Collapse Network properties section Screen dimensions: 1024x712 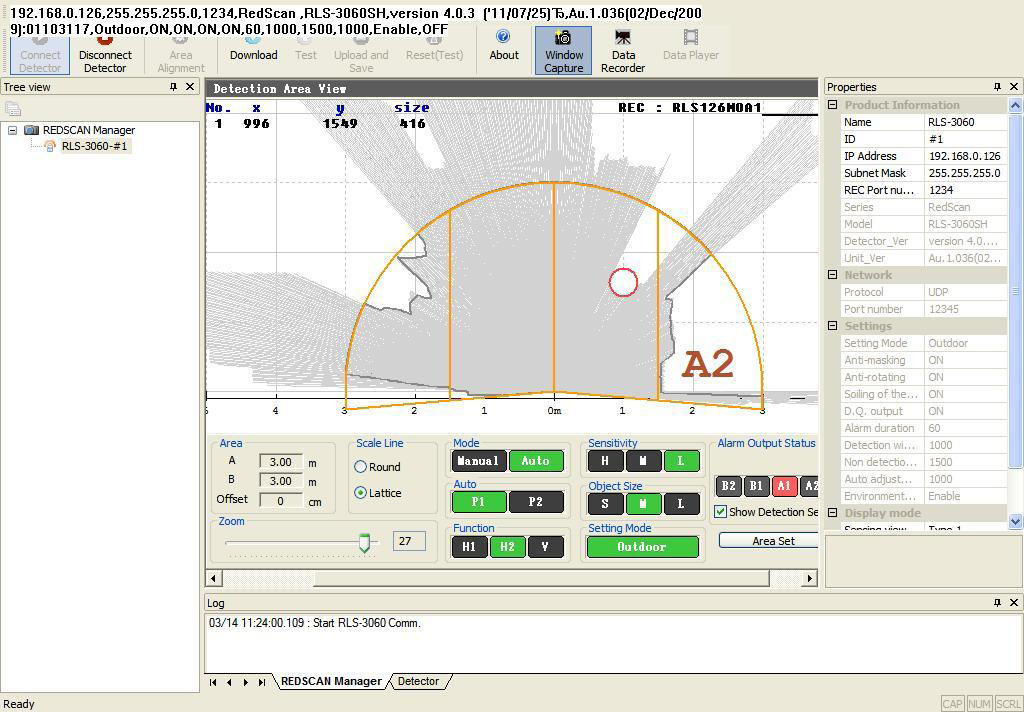click(833, 275)
